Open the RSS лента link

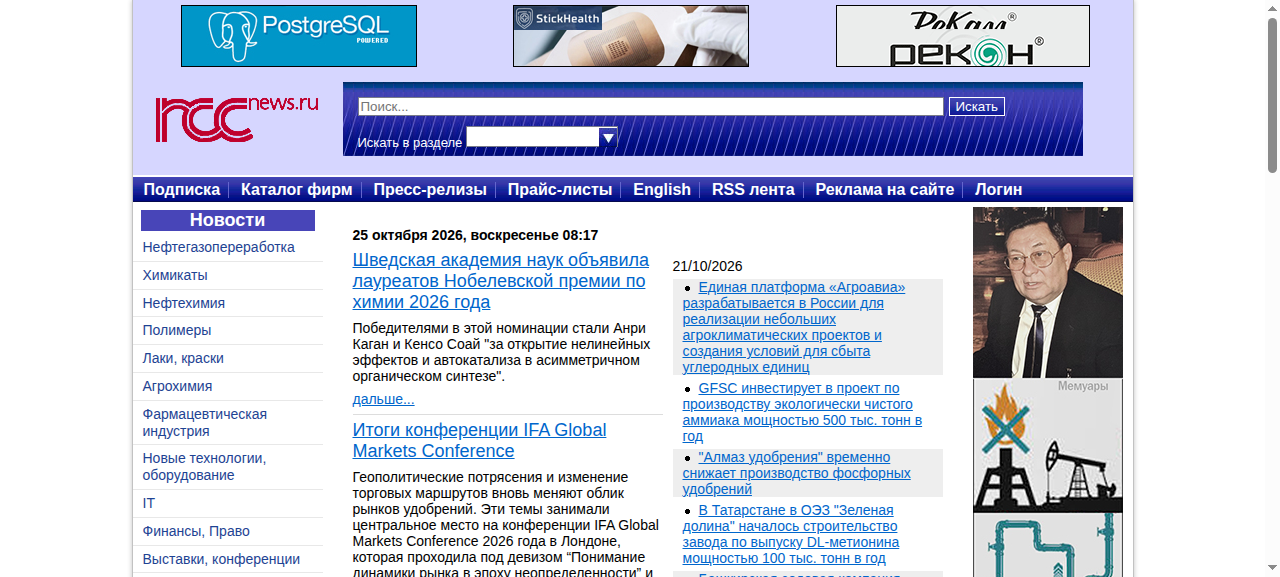[753, 190]
